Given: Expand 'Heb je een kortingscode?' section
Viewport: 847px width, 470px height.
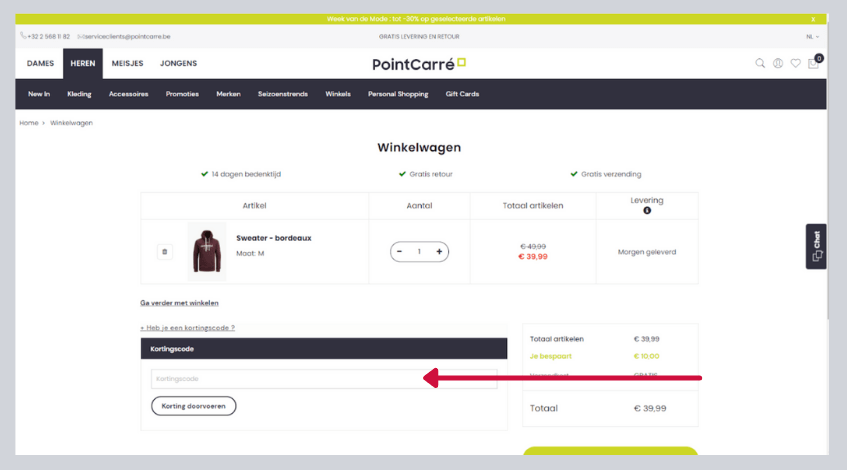Looking at the screenshot, I should (x=188, y=327).
